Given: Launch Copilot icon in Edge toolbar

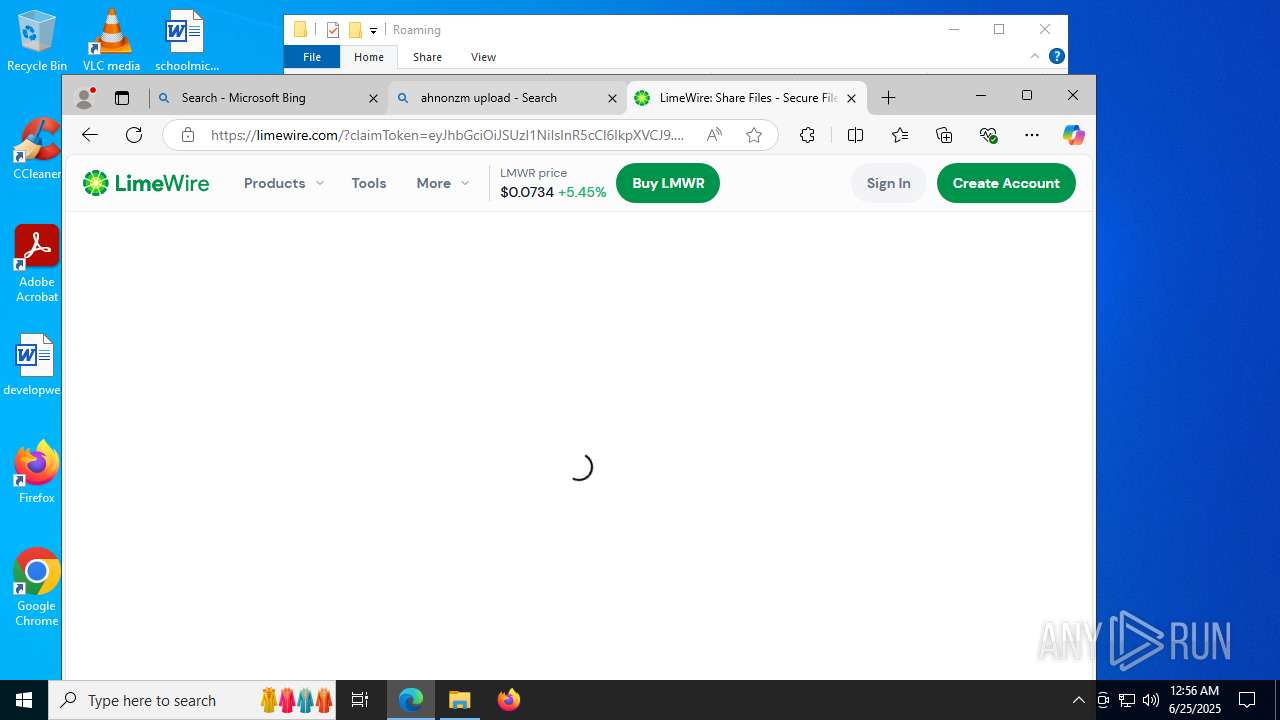Looking at the screenshot, I should click(1074, 135).
